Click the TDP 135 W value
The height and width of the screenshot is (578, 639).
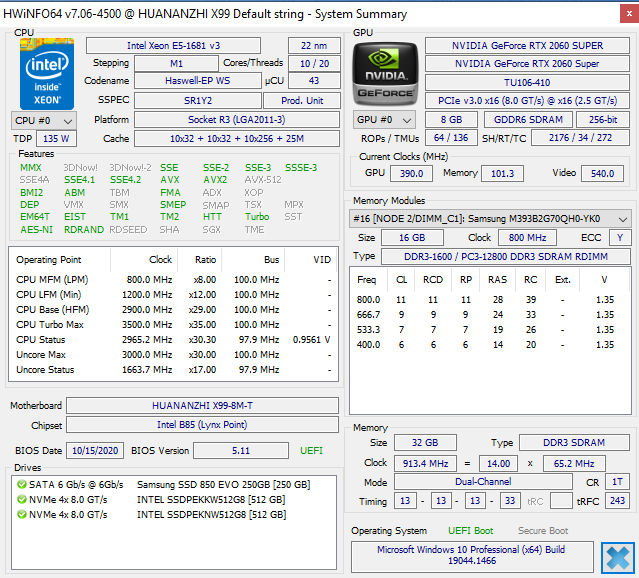(56, 139)
